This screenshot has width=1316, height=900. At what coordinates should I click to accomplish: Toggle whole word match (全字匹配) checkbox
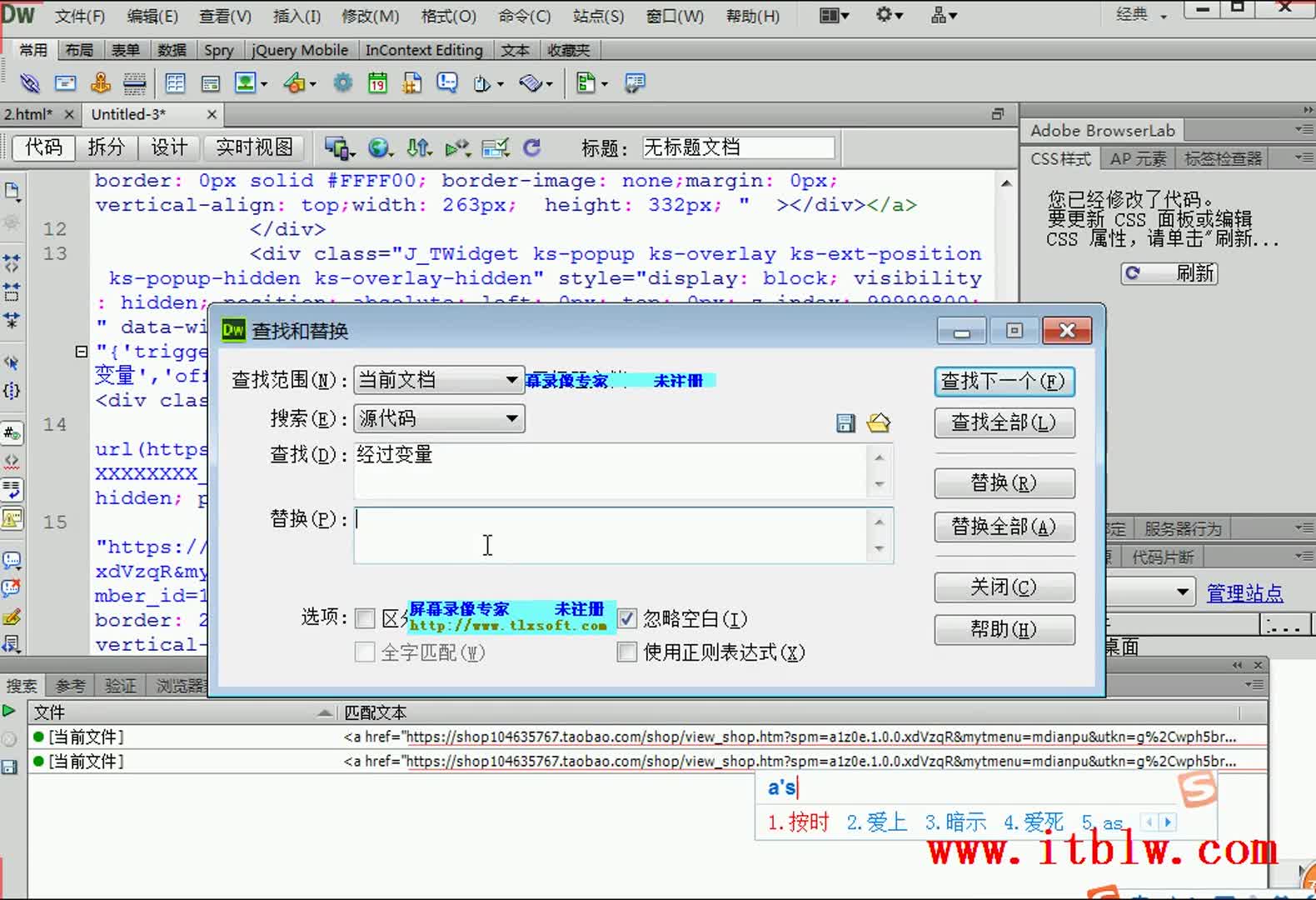(365, 652)
